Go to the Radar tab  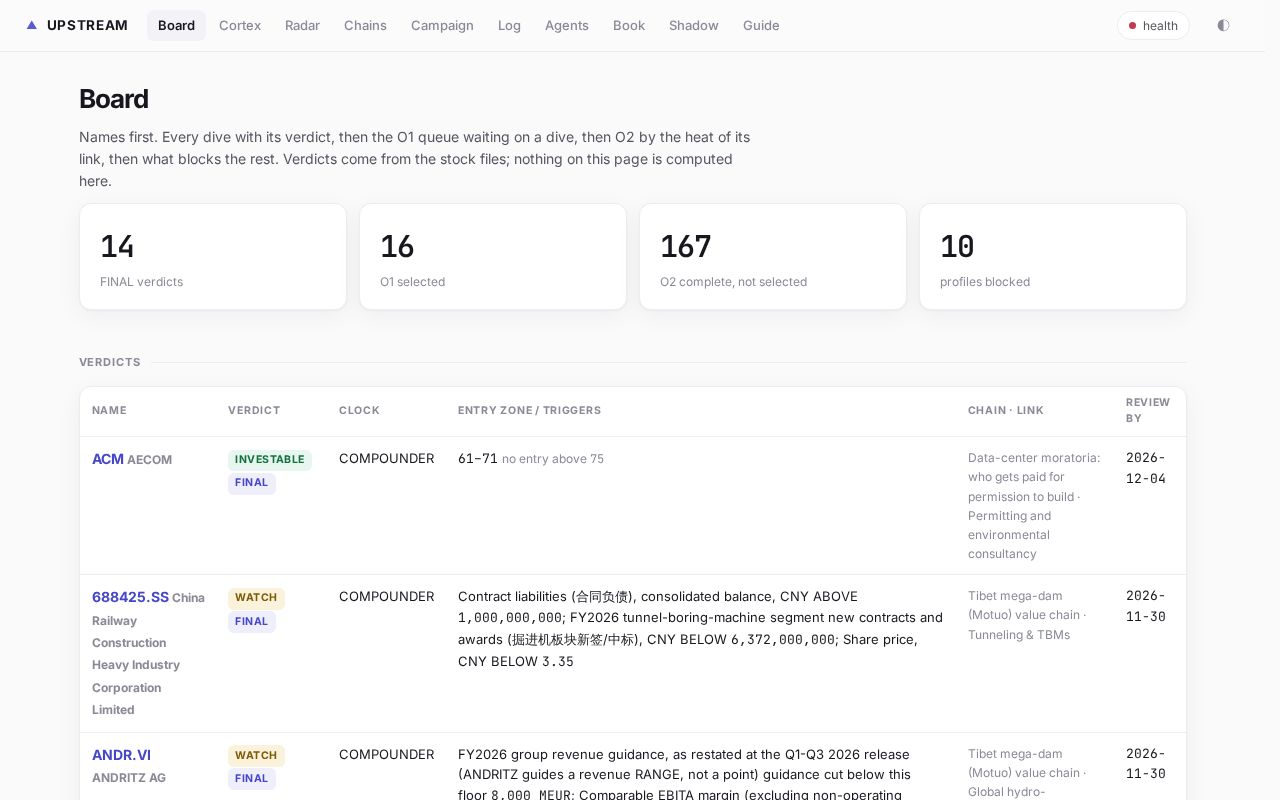[302, 25]
